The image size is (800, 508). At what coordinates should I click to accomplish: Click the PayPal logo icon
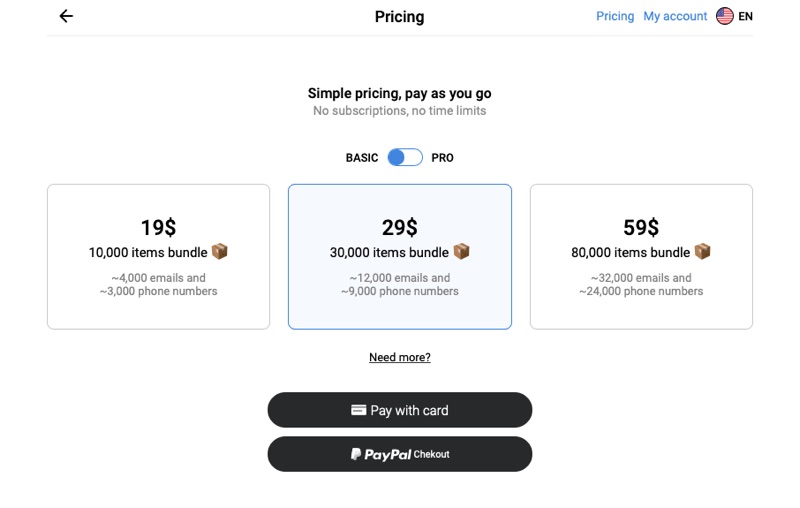point(356,454)
